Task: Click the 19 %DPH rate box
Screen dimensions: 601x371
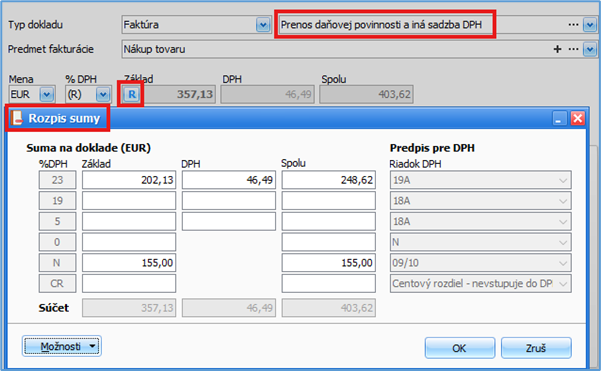Action: click(57, 201)
